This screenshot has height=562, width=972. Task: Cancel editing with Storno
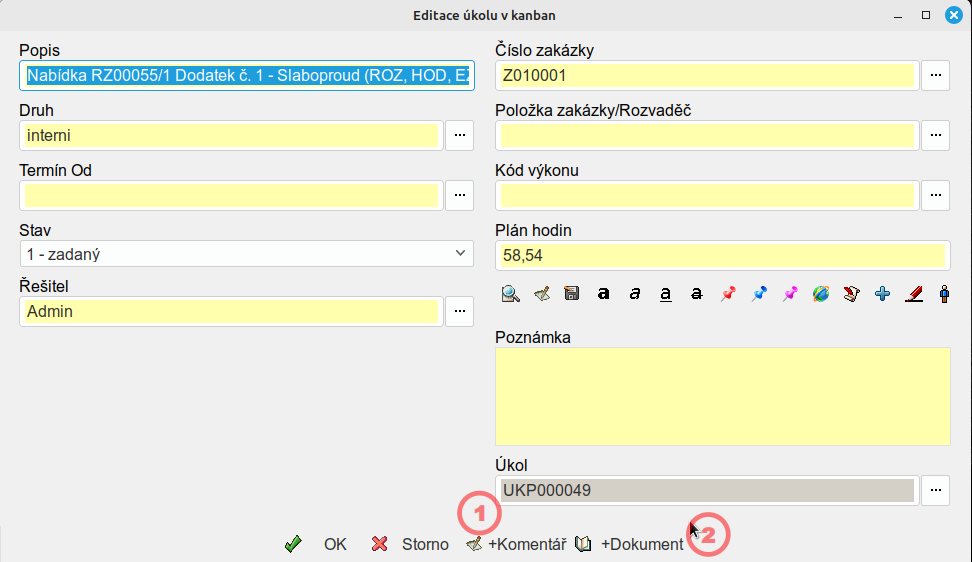click(410, 544)
